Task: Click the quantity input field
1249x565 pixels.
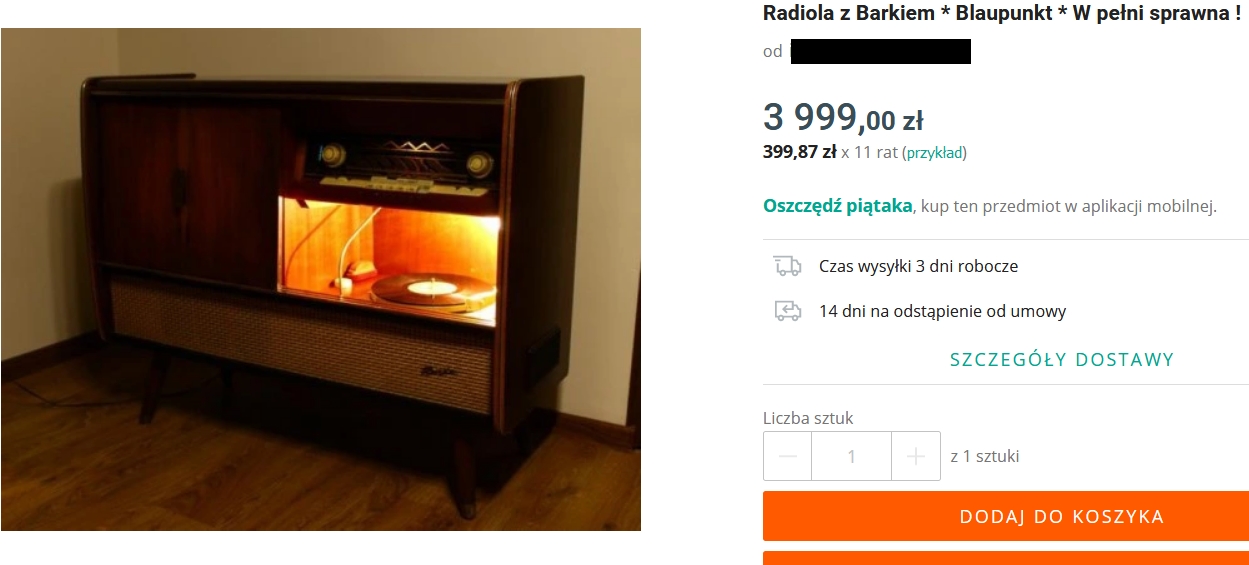Action: pos(852,456)
